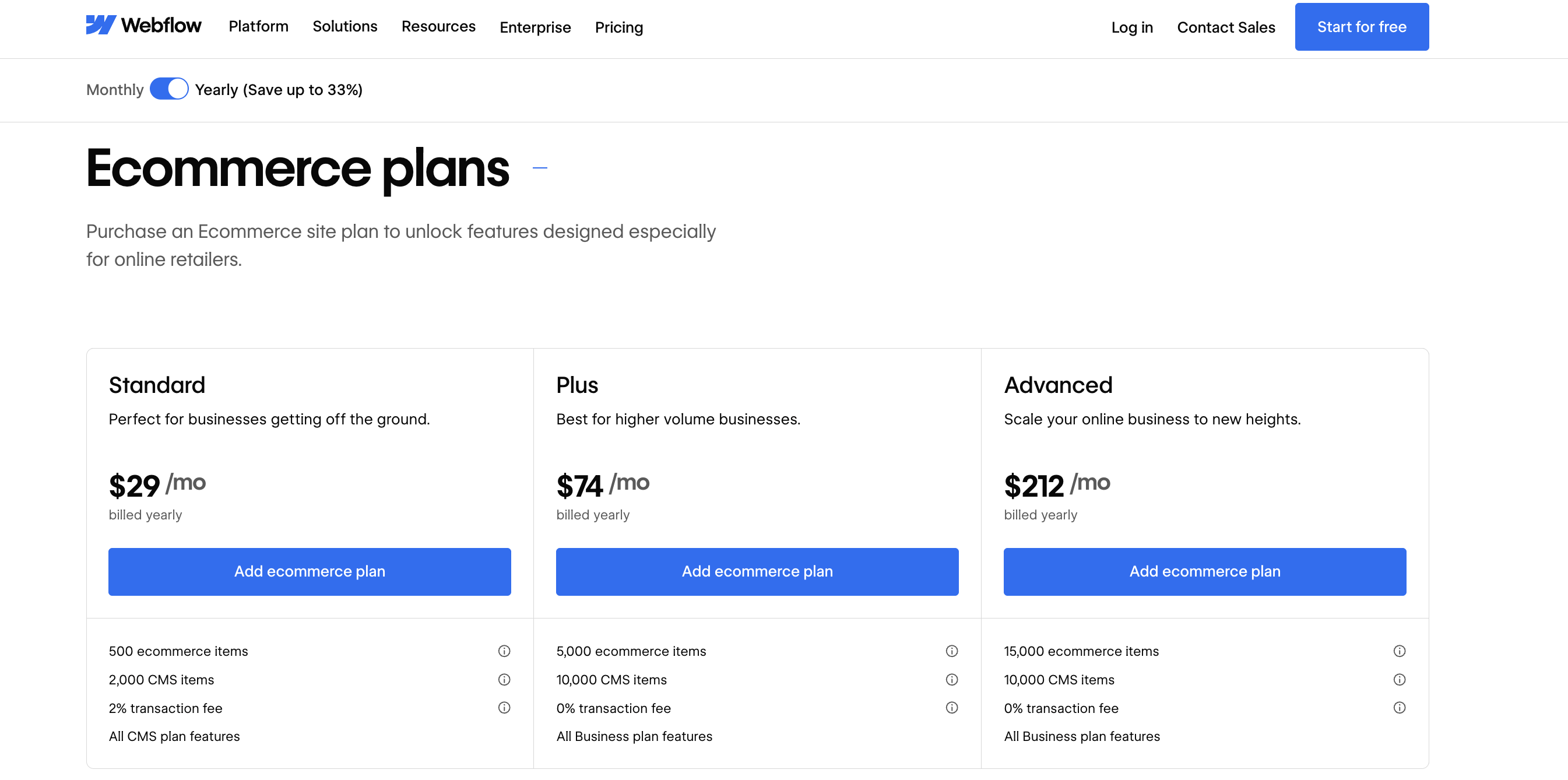The height and width of the screenshot is (780, 1568).
Task: Click the info icon beside Advanced 10,000 CMS items
Action: coord(1400,680)
